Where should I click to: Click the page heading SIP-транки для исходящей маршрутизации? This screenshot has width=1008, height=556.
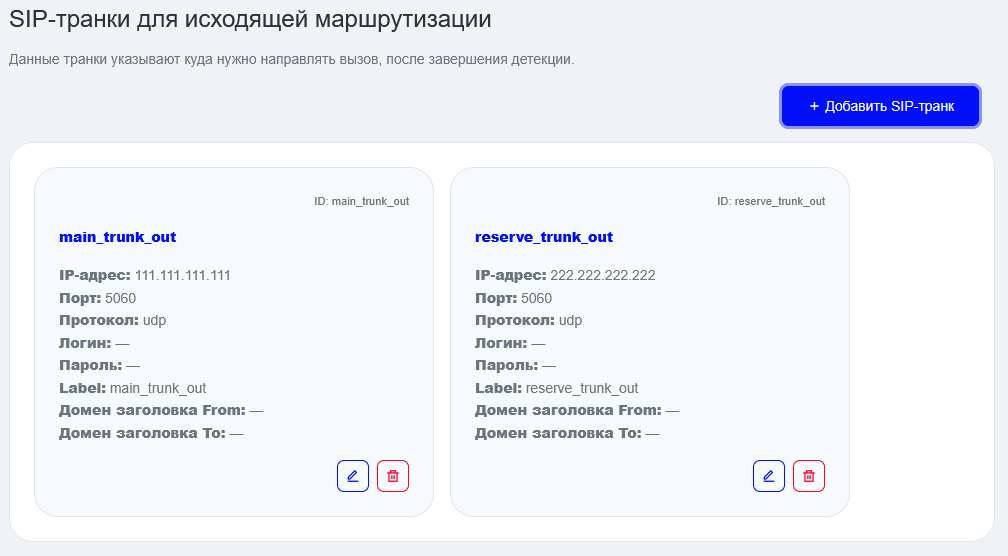[250, 19]
